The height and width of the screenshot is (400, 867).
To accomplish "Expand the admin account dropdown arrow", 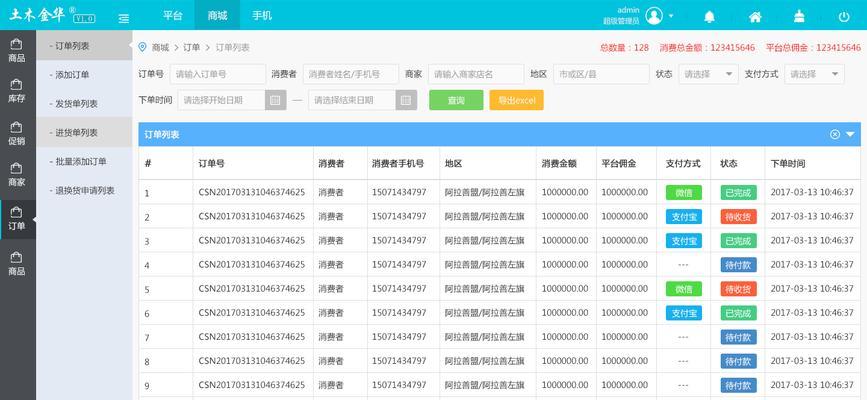I will click(671, 15).
